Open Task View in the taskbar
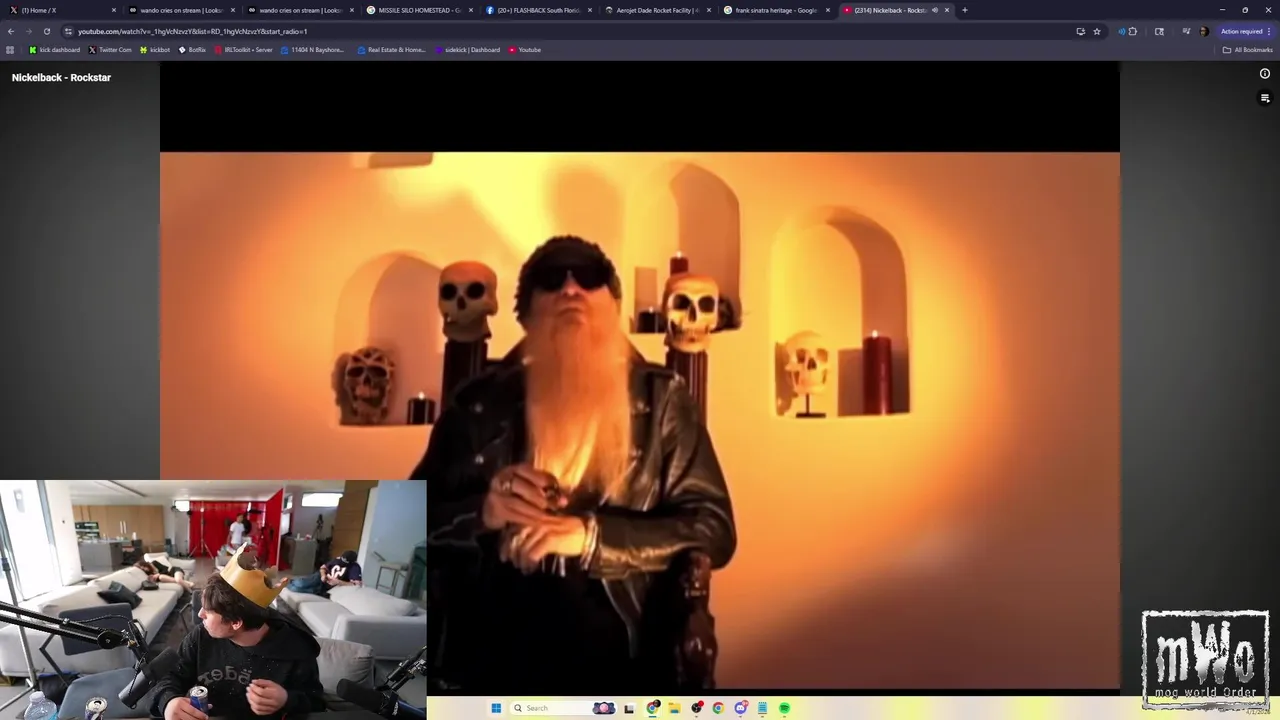The height and width of the screenshot is (720, 1280). point(629,708)
